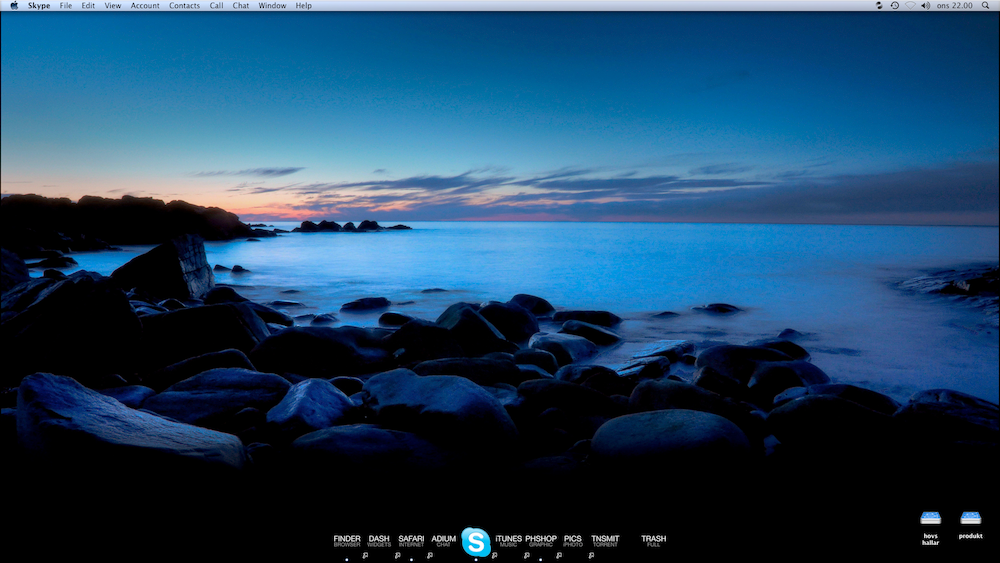
Task: Select the 'hovs hallar' drive on desktop
Action: click(x=931, y=520)
